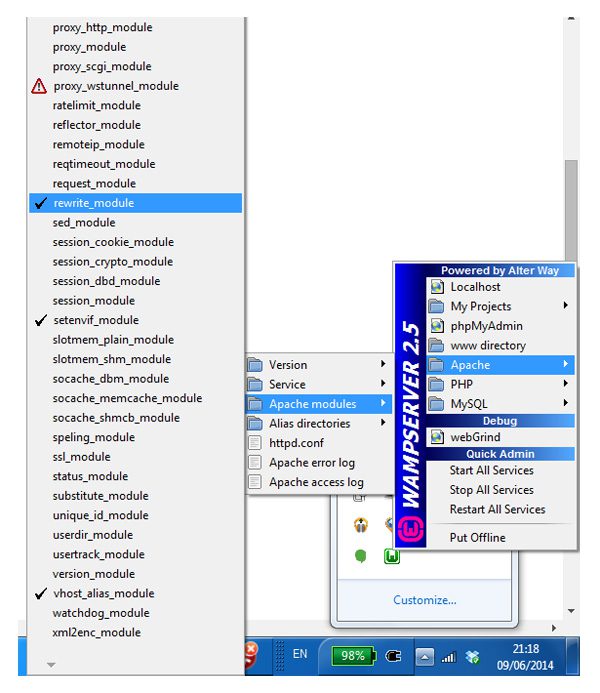Click the module list scroll-down arrow

pos(51,665)
